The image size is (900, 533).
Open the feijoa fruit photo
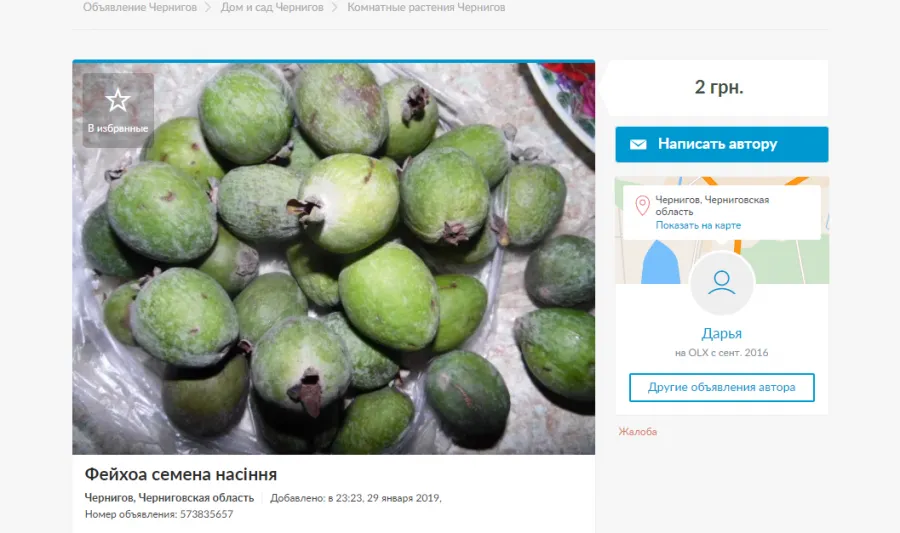(333, 258)
